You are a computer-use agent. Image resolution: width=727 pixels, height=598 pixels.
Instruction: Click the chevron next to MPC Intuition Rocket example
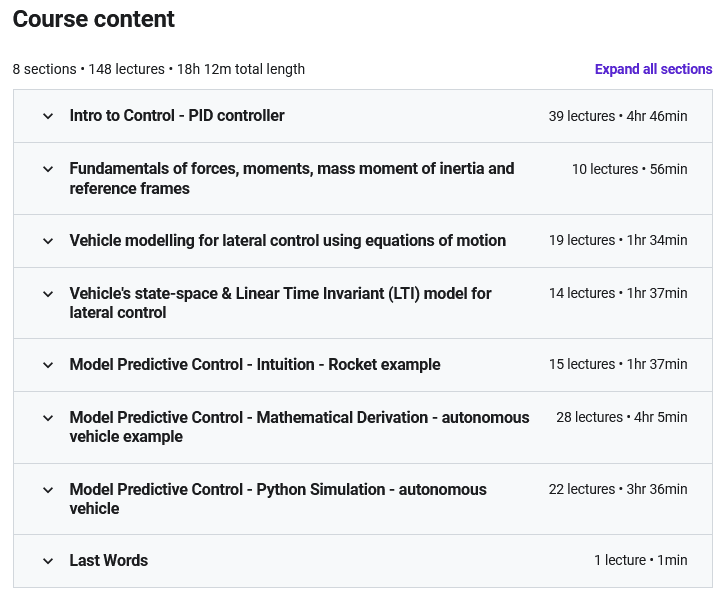click(48, 365)
